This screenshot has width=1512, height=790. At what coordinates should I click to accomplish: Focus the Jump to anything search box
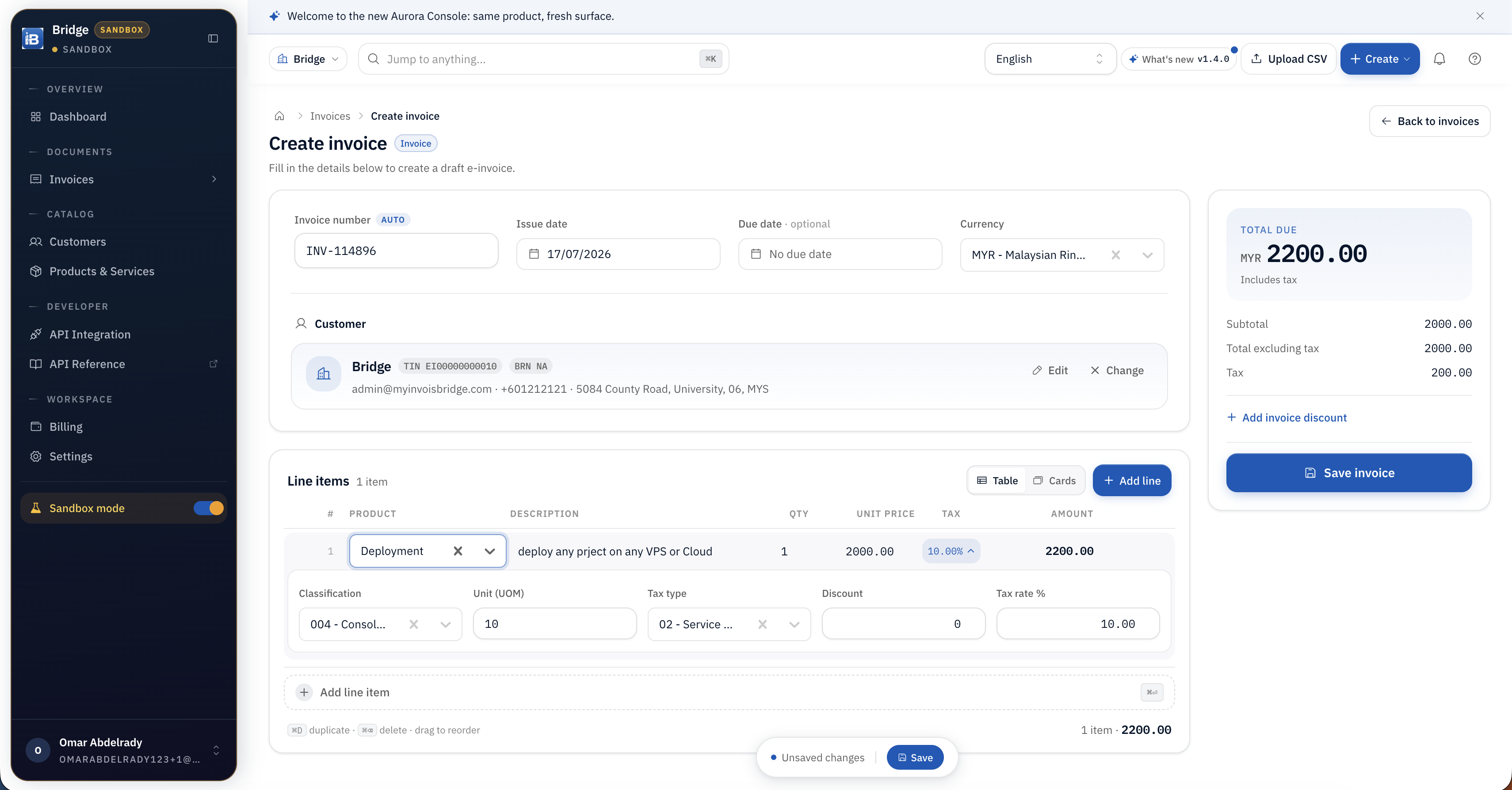pyautogui.click(x=543, y=59)
